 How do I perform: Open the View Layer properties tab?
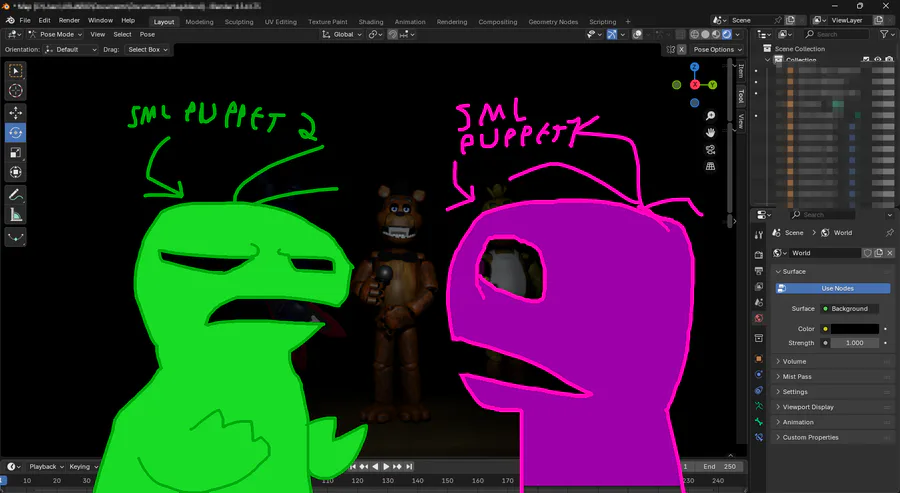coord(759,286)
